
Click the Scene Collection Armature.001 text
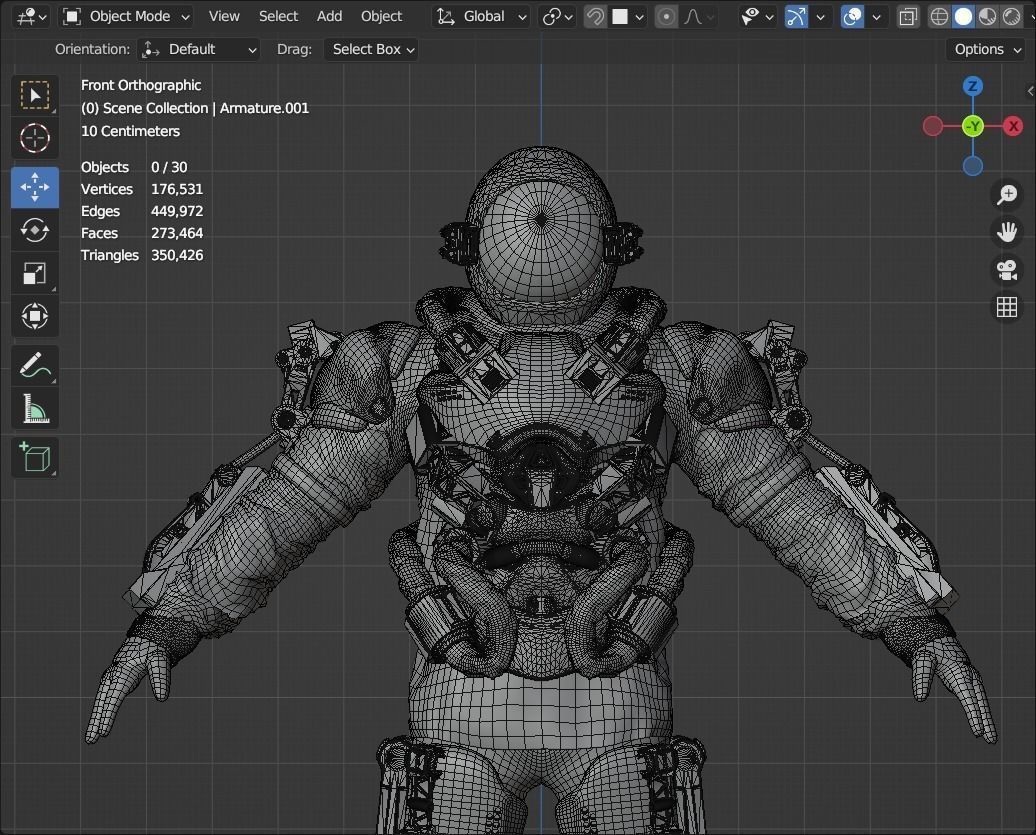click(x=195, y=108)
